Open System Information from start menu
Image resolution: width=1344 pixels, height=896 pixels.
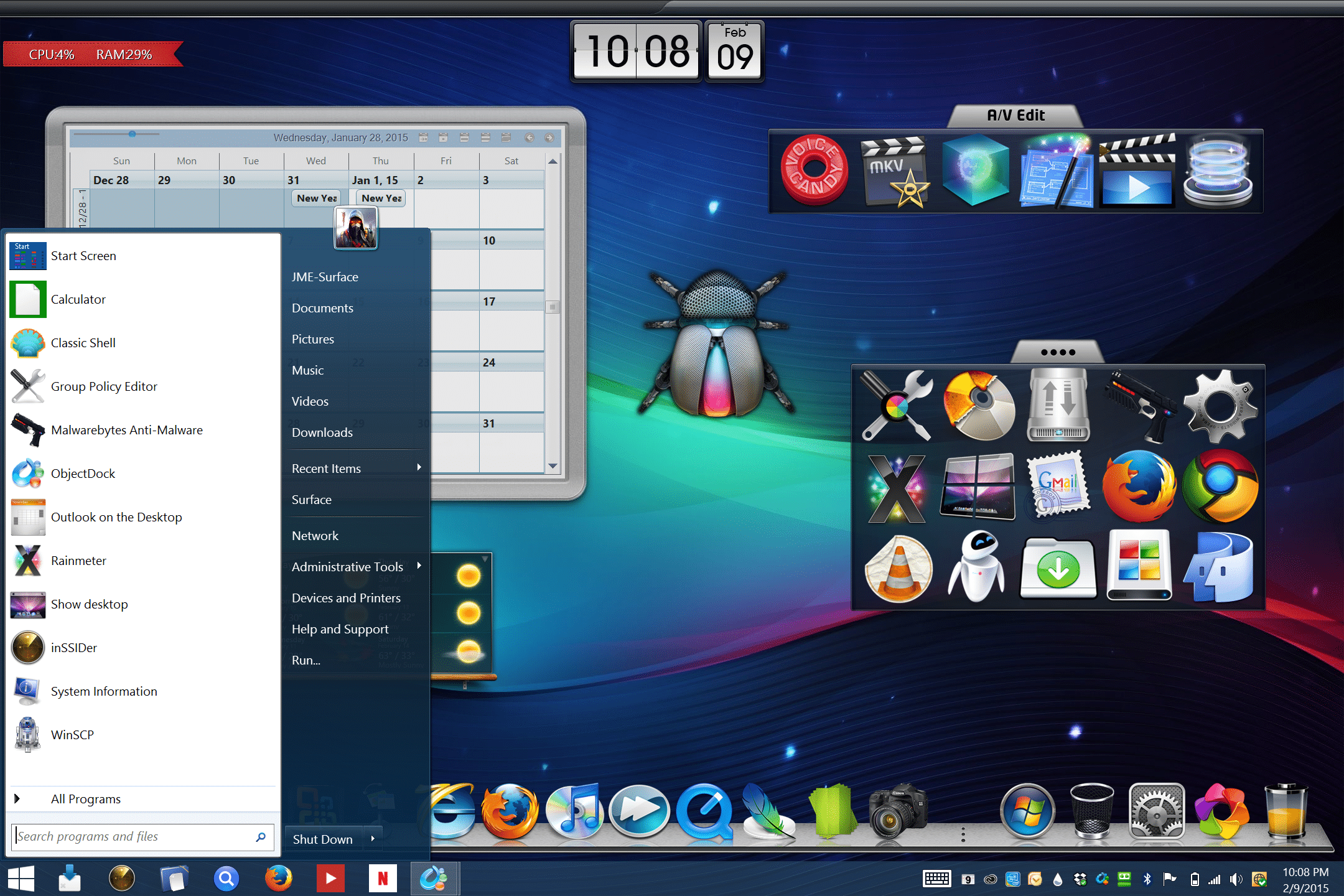point(142,691)
